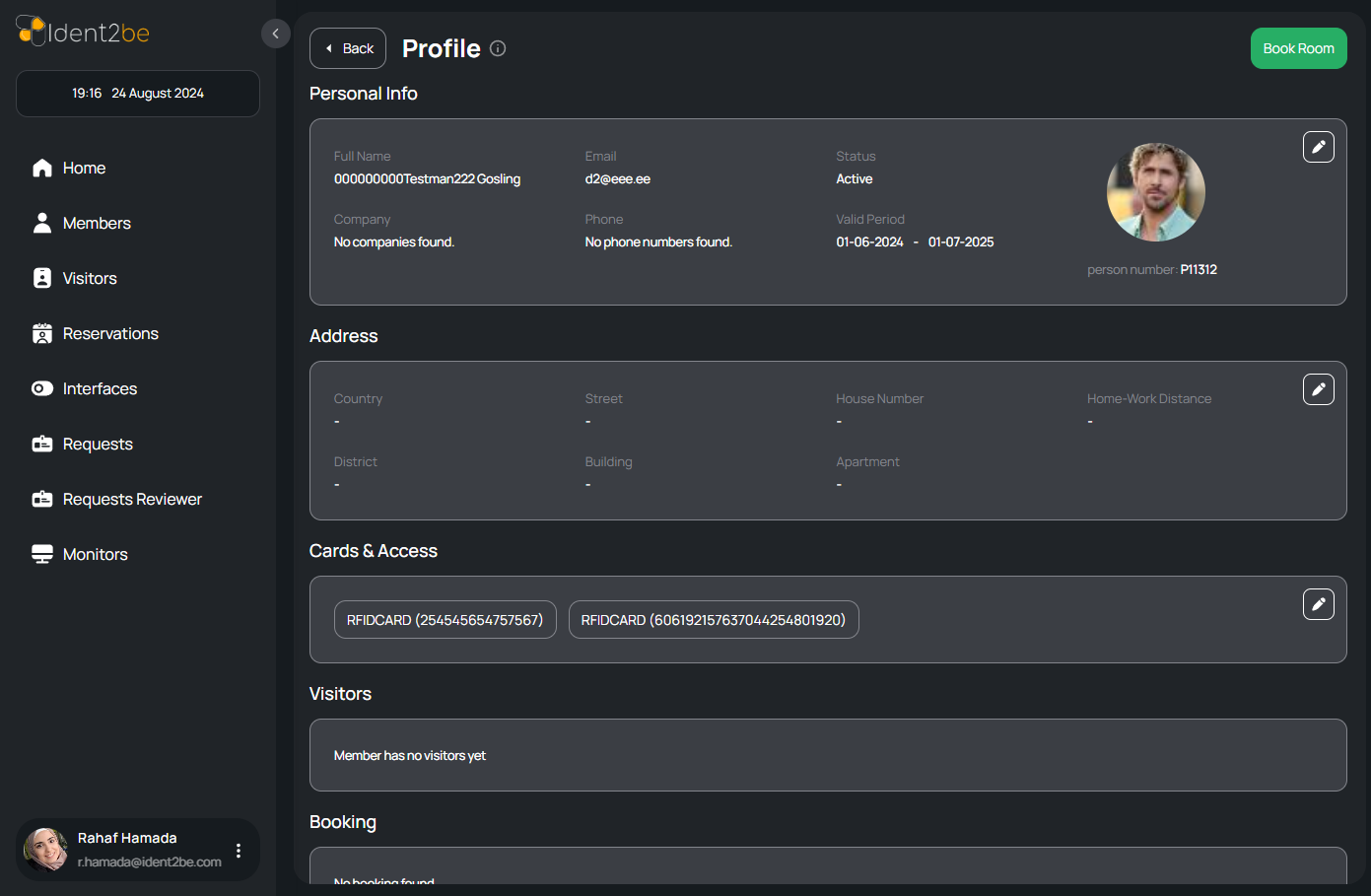Click the Back button
The height and width of the screenshot is (896, 1371).
click(x=348, y=48)
